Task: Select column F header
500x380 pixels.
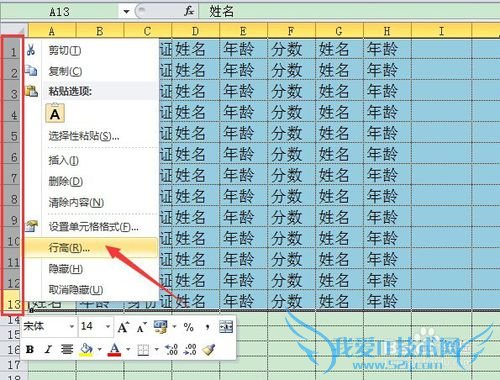Action: pyautogui.click(x=291, y=31)
